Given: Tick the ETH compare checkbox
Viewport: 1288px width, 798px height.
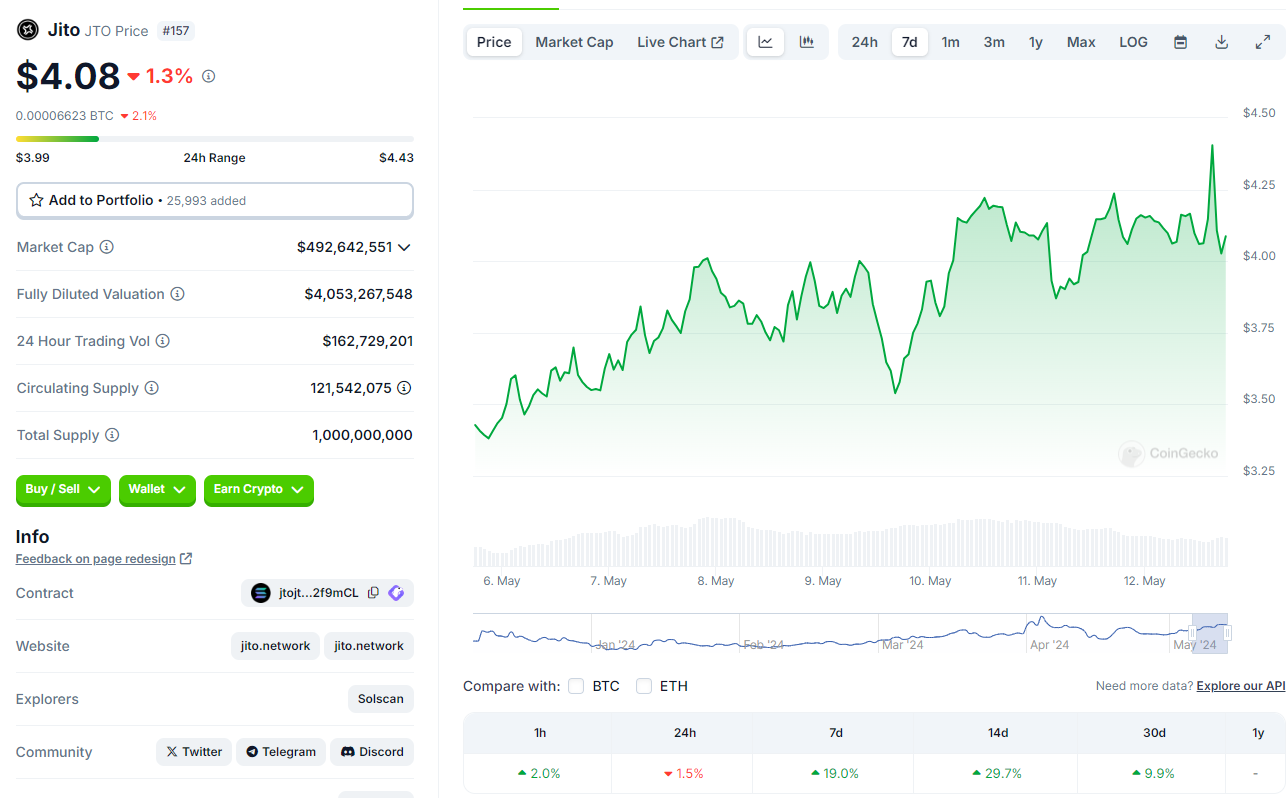Looking at the screenshot, I should [644, 686].
